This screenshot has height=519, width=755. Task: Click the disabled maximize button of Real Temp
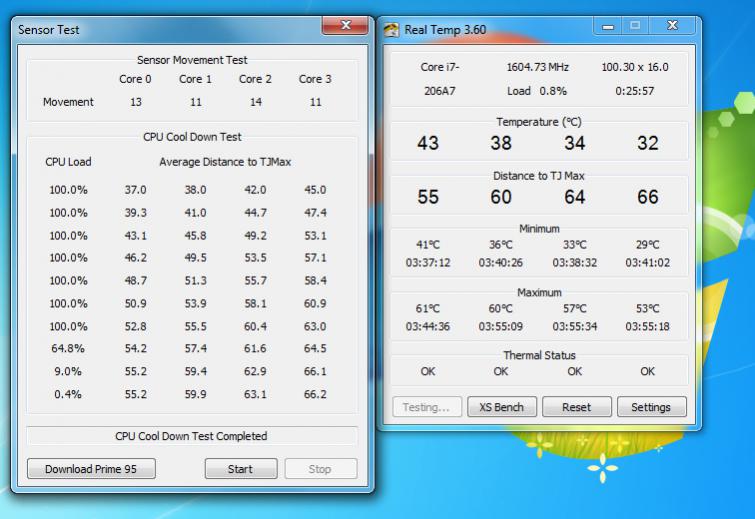[635, 25]
